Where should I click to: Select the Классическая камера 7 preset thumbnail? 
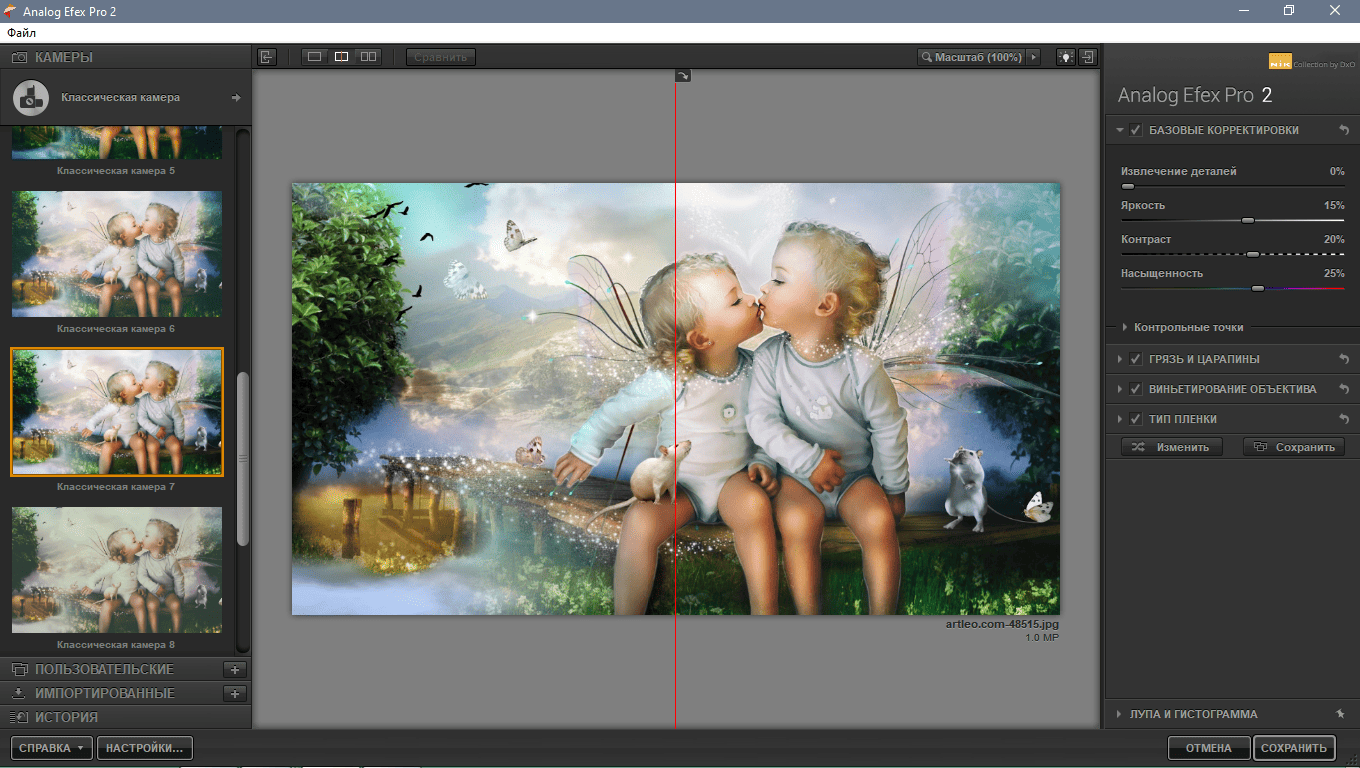point(117,412)
